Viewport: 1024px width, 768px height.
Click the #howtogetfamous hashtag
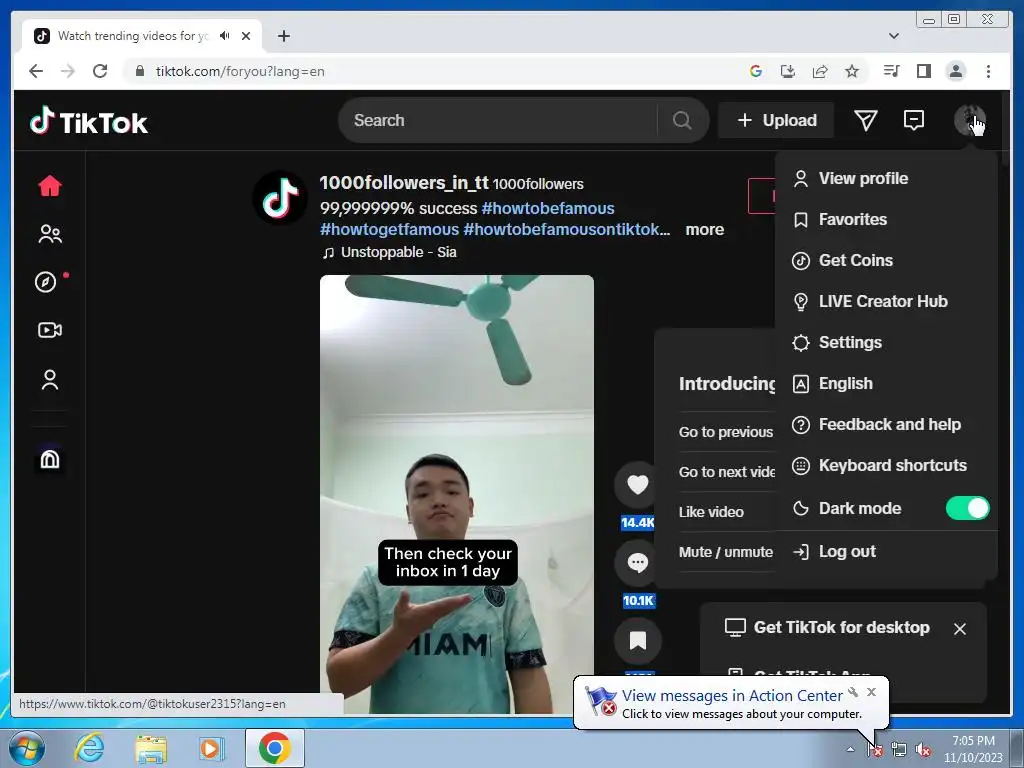click(x=389, y=230)
